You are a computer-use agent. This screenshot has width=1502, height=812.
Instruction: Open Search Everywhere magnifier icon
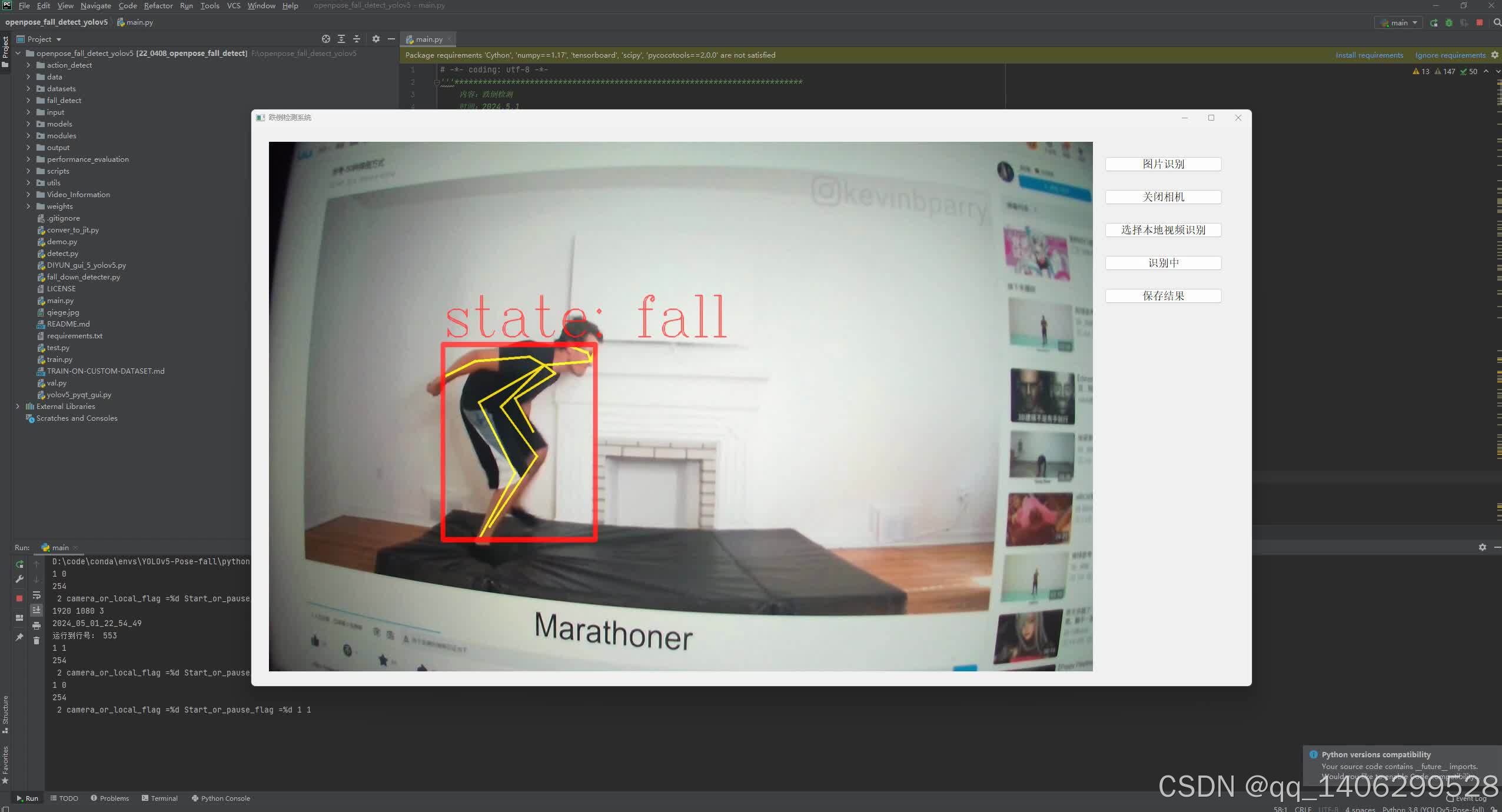(x=1497, y=22)
